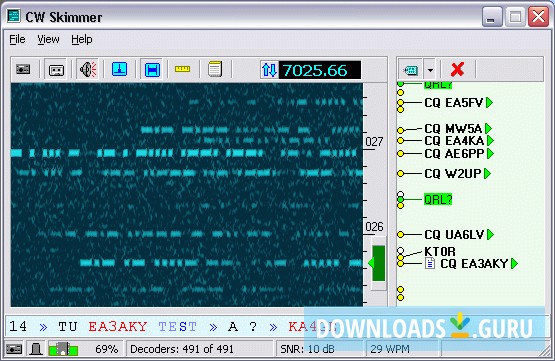Click green arrow next to CQ EA4KA

[490, 141]
